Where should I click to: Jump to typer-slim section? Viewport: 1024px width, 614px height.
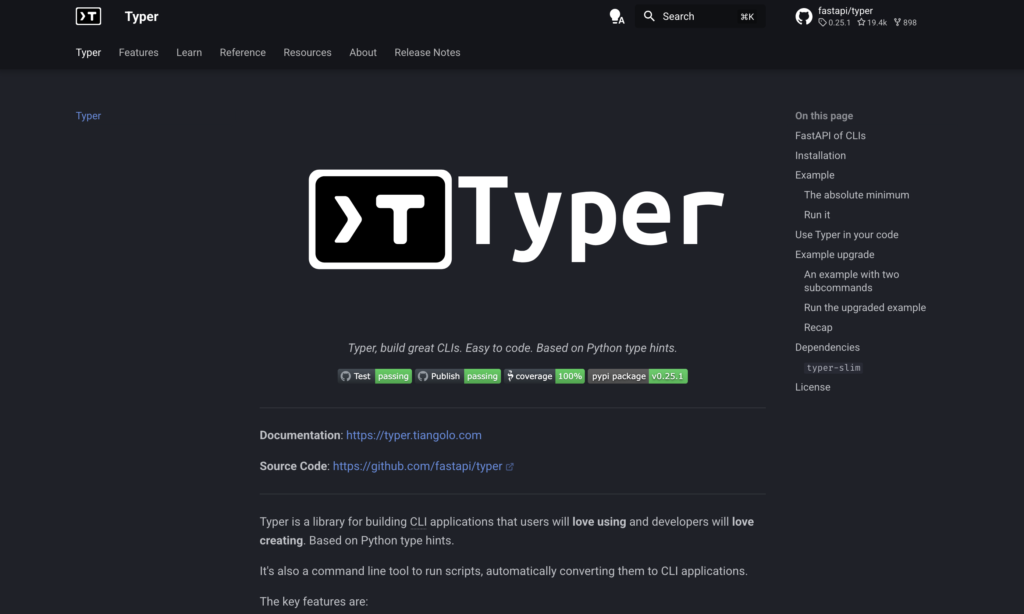click(x=833, y=368)
